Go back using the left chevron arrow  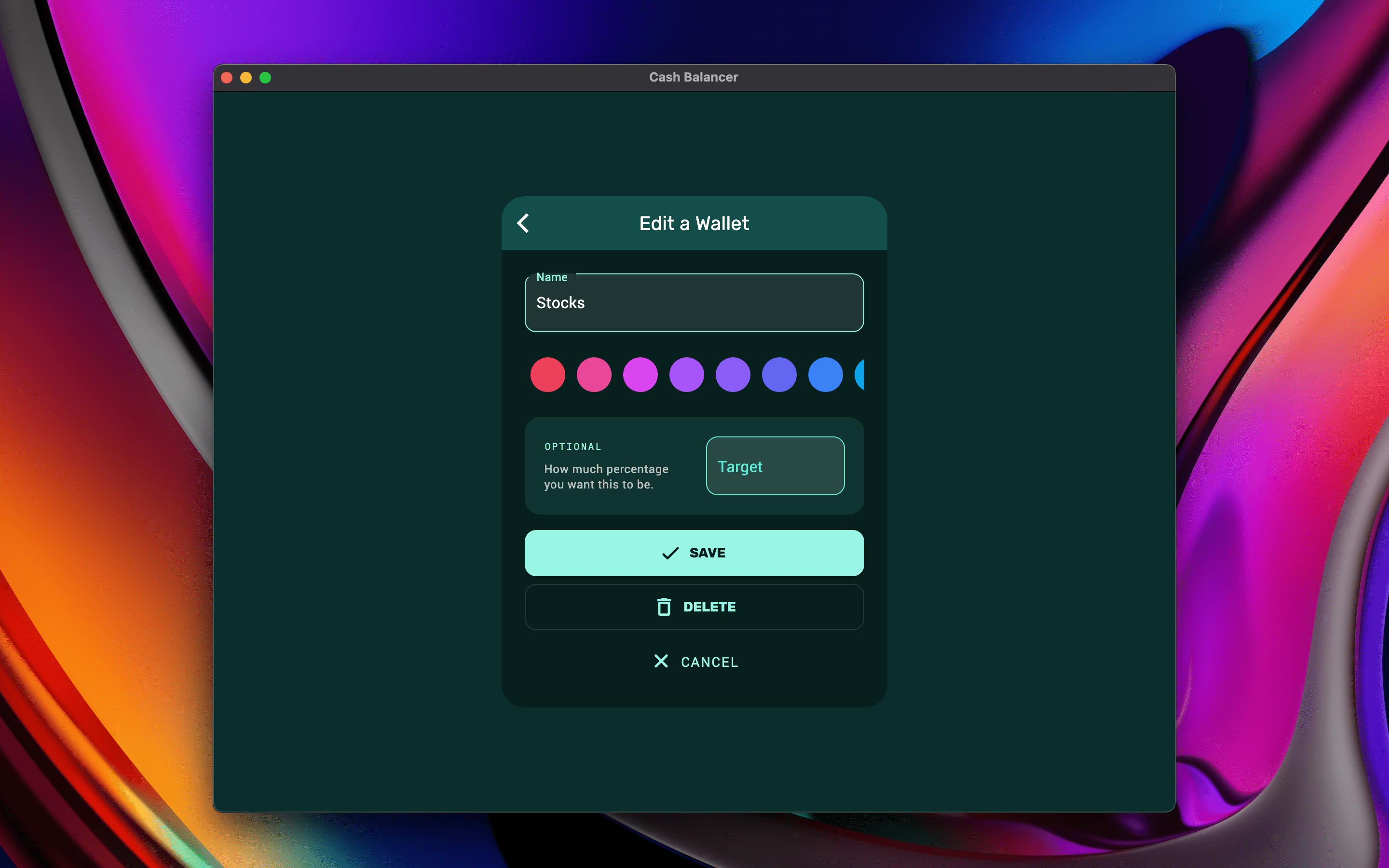(523, 223)
